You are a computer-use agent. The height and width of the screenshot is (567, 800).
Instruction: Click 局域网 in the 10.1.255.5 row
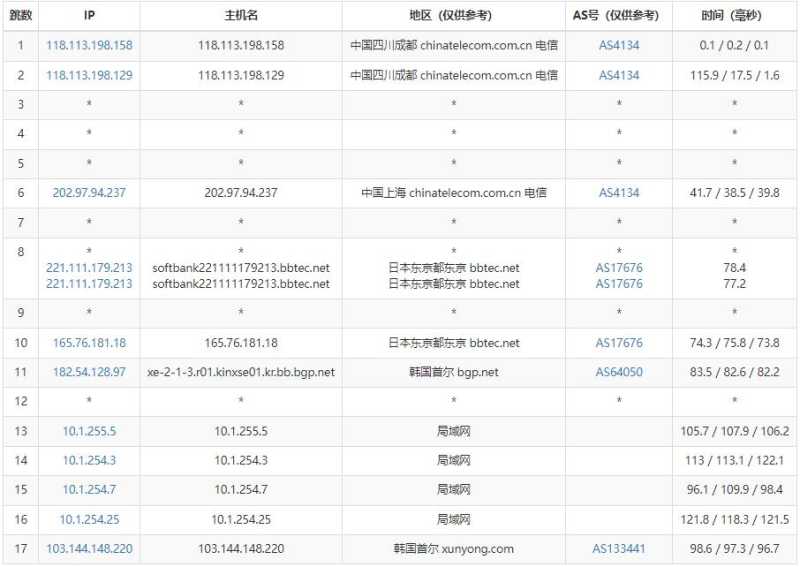(454, 431)
